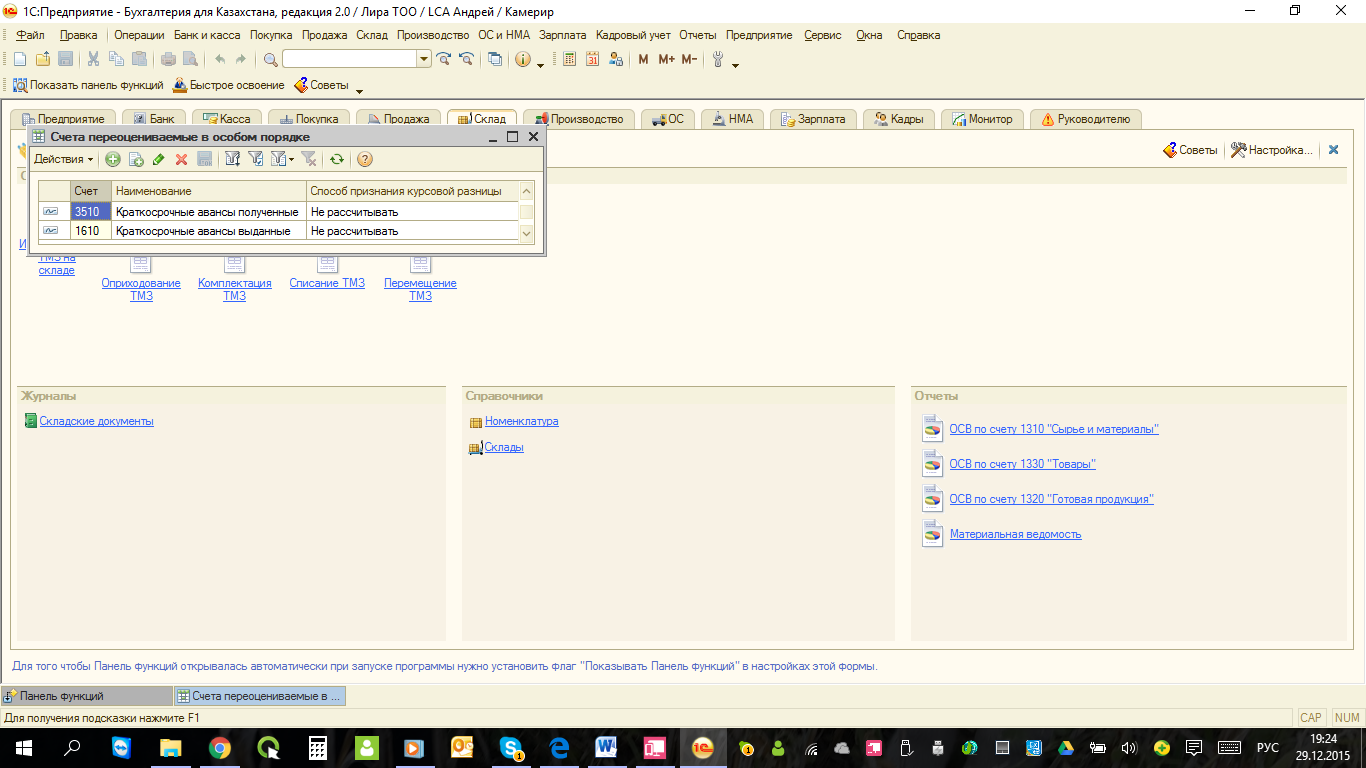Open the Отчеты menu

(698, 35)
